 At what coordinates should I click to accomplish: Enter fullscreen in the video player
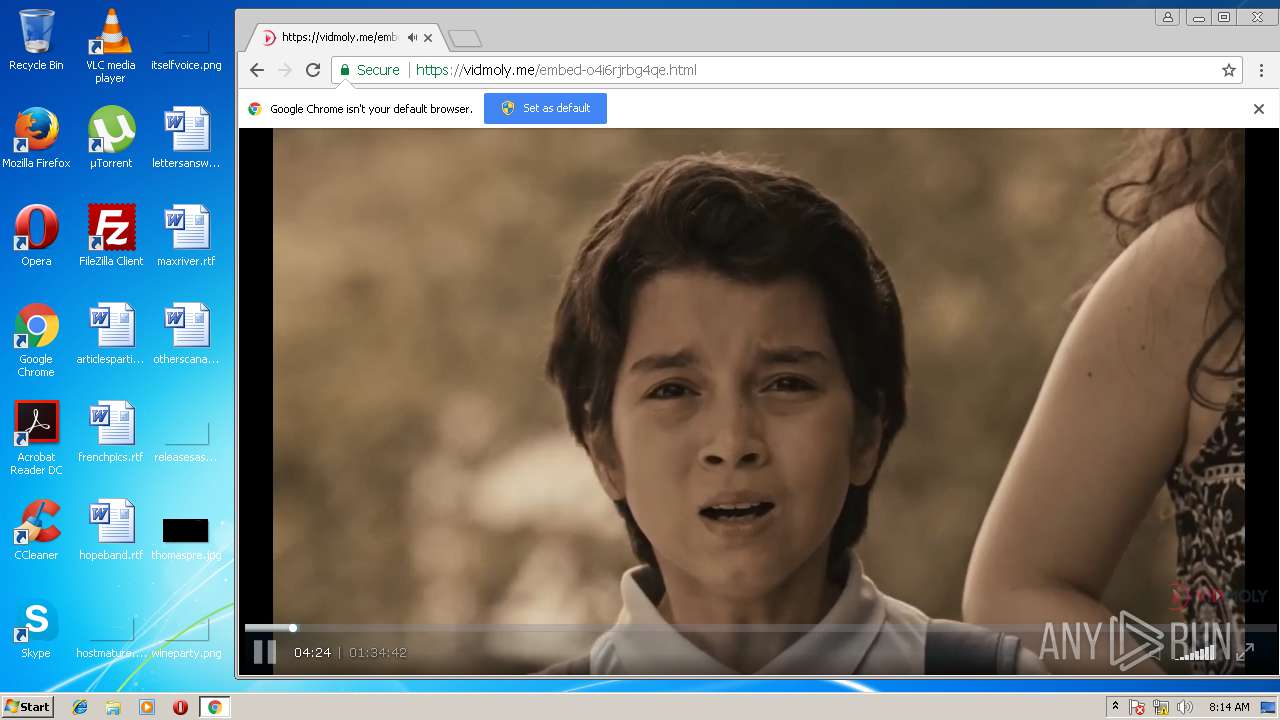(1244, 652)
